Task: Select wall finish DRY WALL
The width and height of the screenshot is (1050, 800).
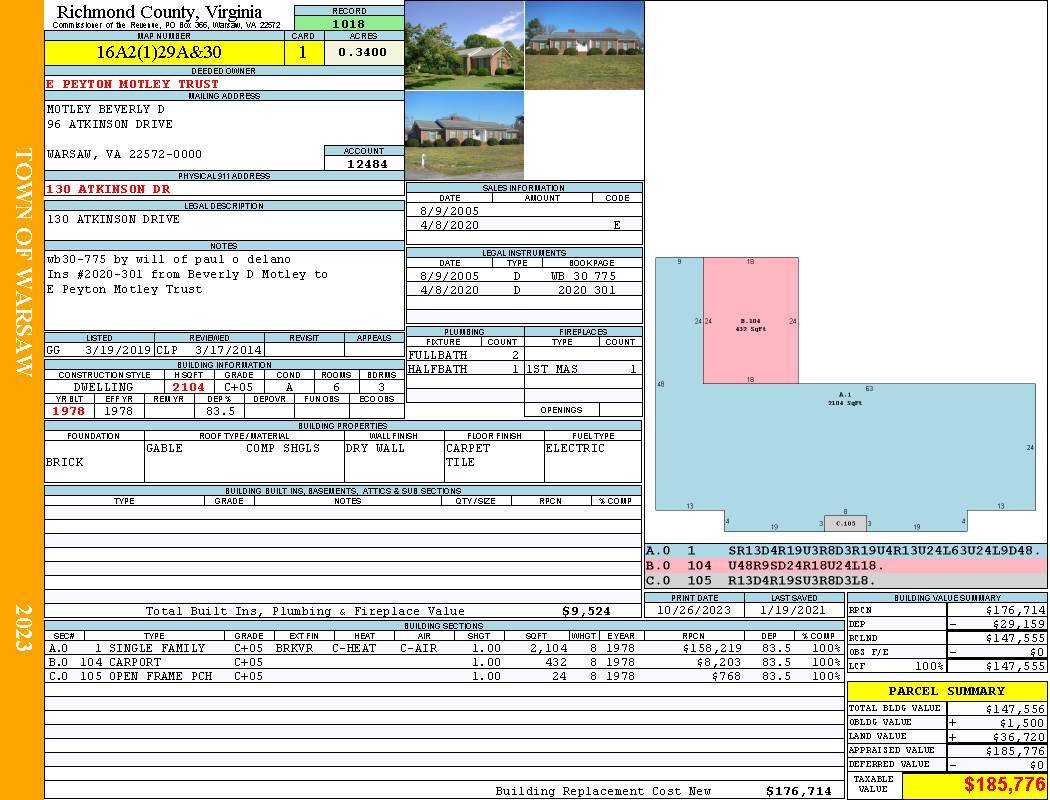Action: (x=375, y=448)
